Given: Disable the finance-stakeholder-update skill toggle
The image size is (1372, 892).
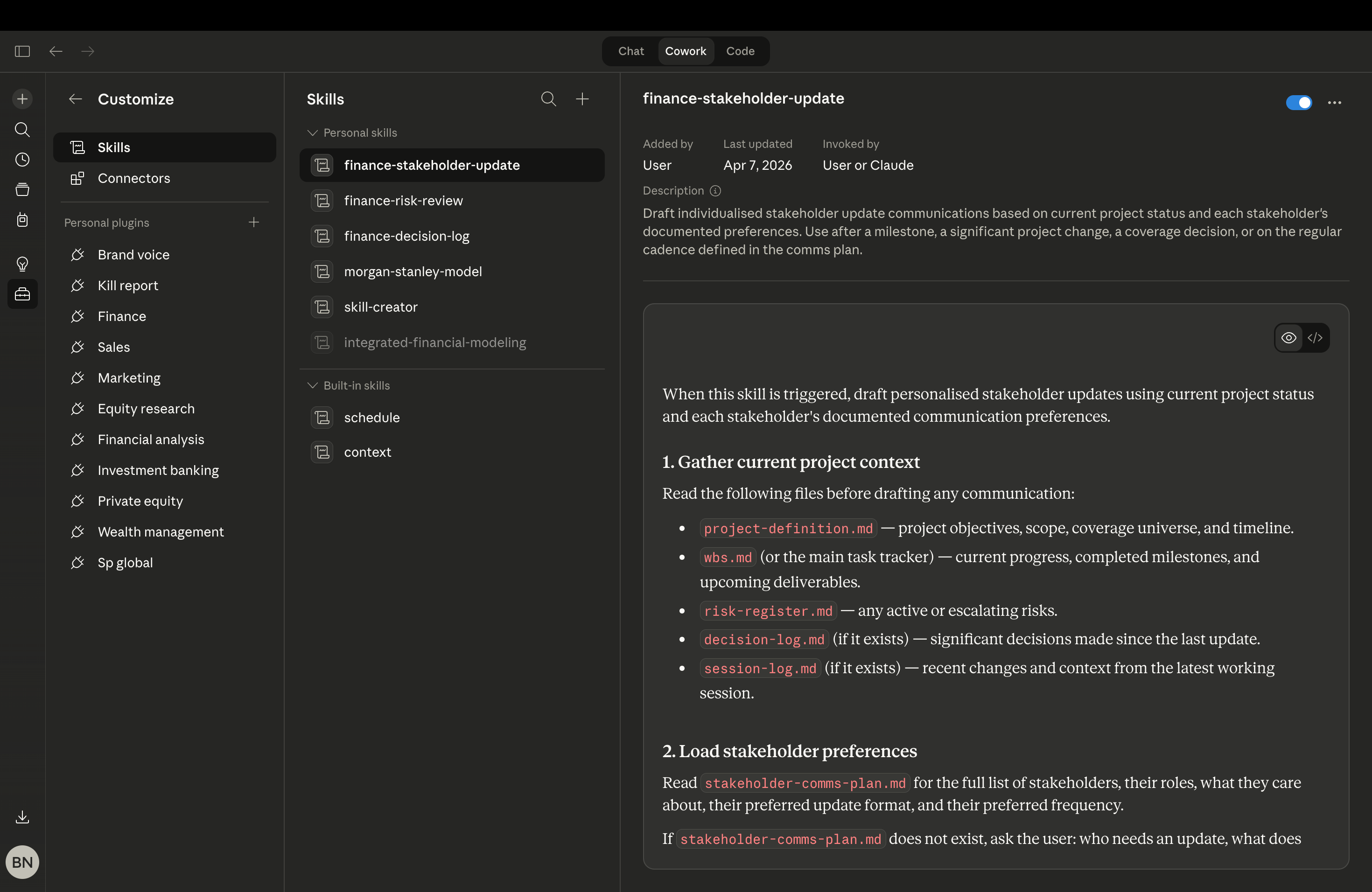Looking at the screenshot, I should click(x=1298, y=103).
